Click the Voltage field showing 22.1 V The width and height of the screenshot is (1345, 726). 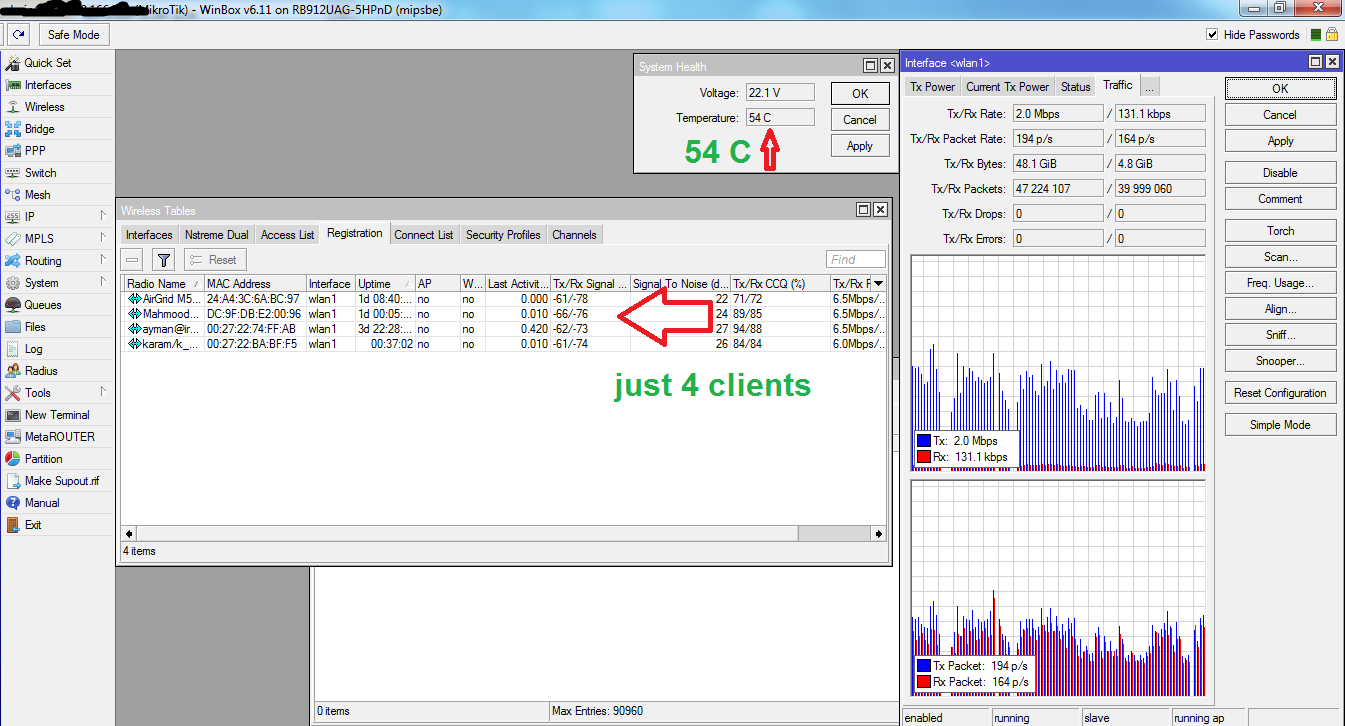(780, 93)
